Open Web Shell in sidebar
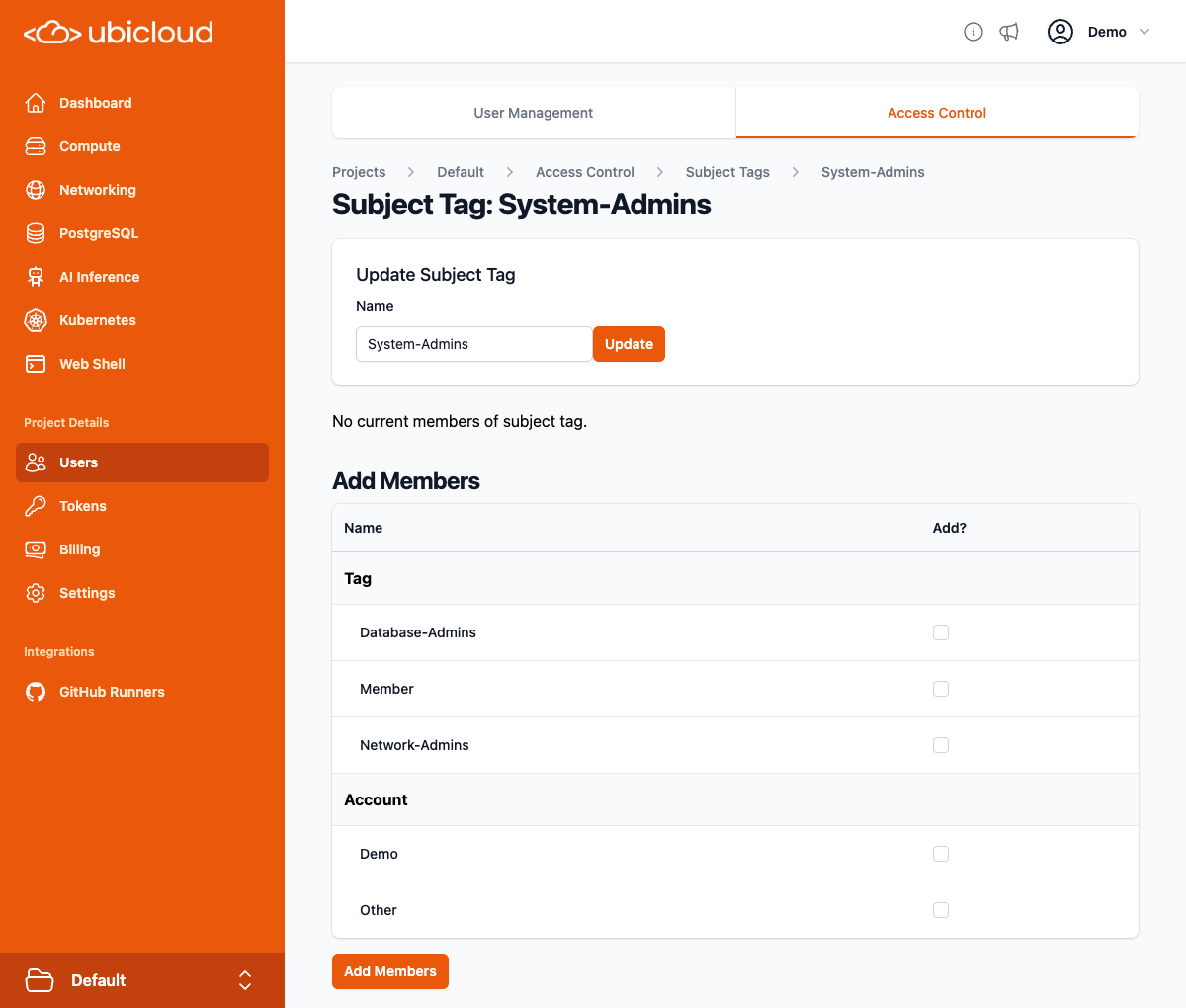The height and width of the screenshot is (1008, 1186). click(142, 364)
